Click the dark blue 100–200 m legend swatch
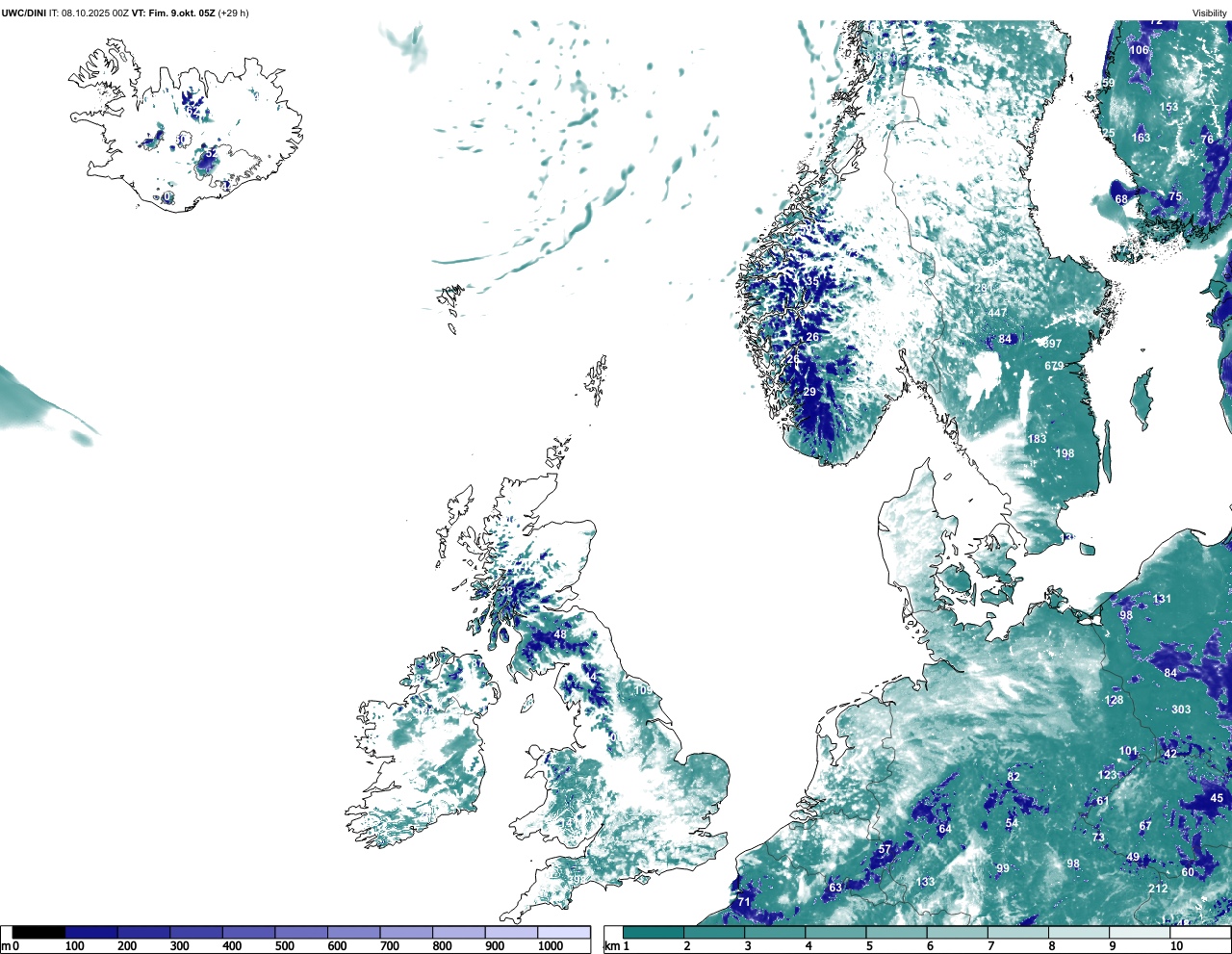The width and height of the screenshot is (1232, 954). pos(91,933)
